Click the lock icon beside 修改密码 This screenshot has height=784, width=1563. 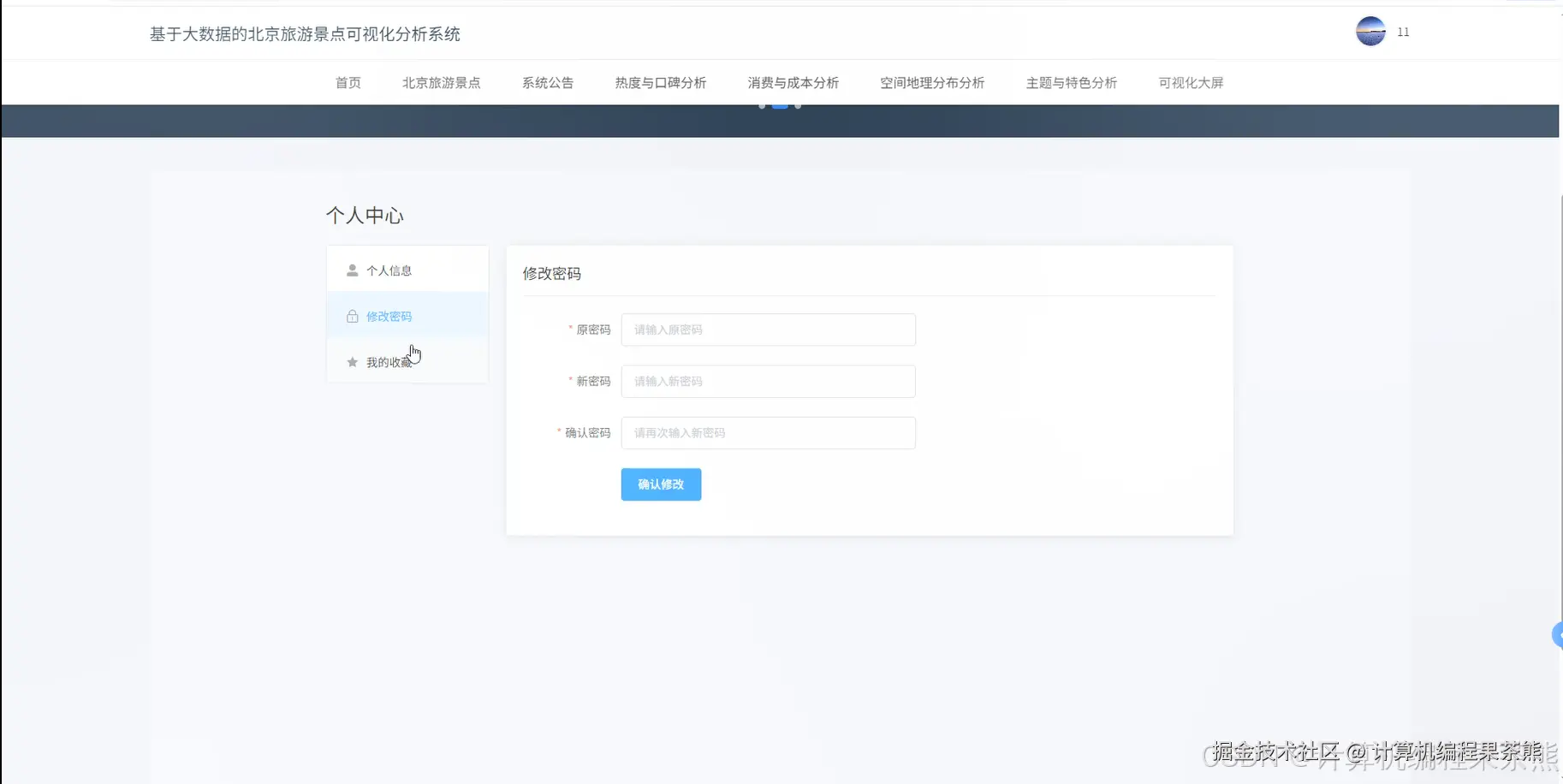(x=352, y=316)
